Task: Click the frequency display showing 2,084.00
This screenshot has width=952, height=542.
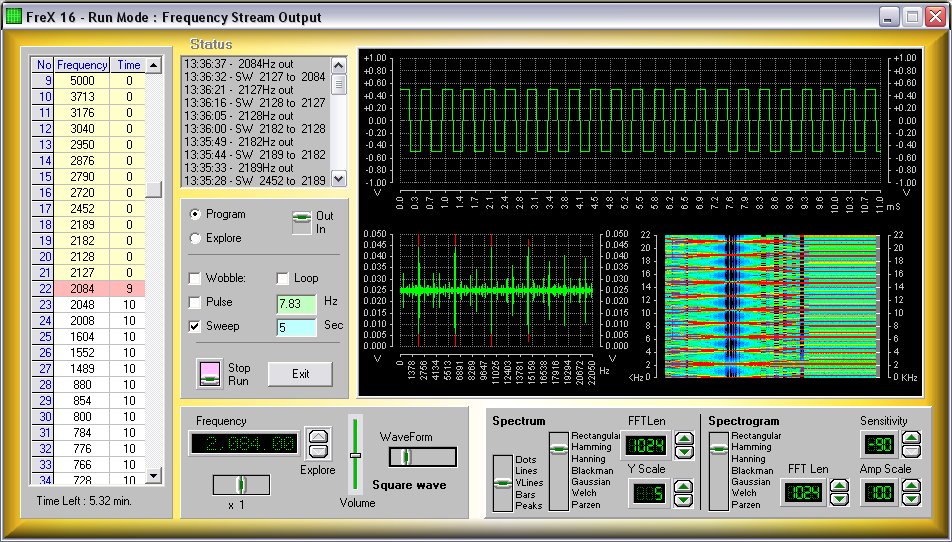Action: pos(245,444)
